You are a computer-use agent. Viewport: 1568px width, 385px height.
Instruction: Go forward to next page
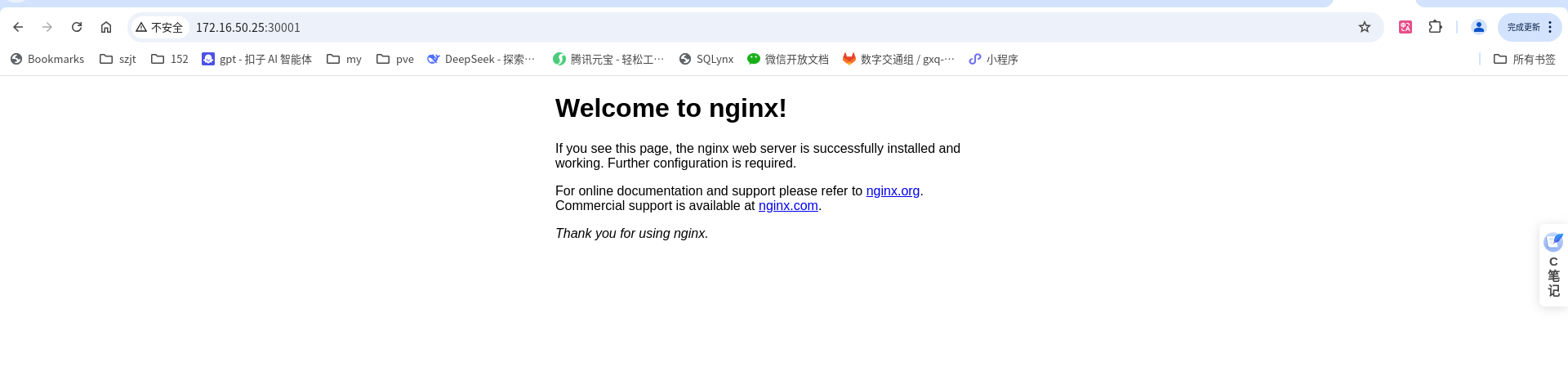point(47,27)
